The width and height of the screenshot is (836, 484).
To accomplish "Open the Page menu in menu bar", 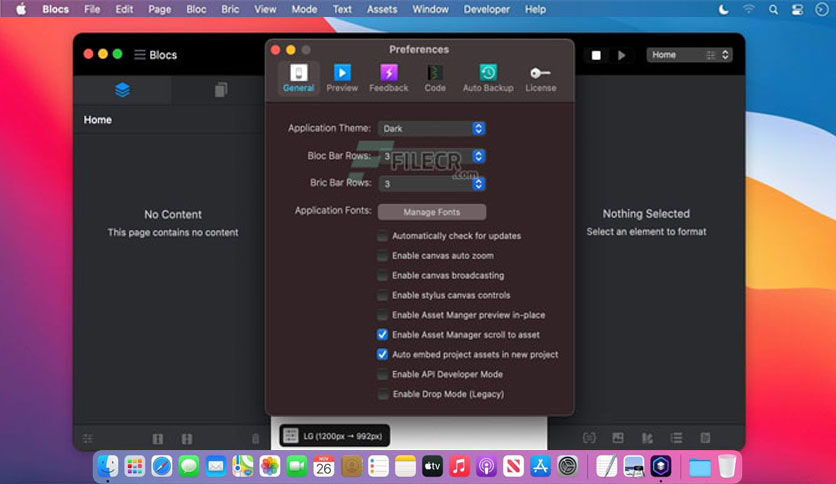I will (159, 9).
